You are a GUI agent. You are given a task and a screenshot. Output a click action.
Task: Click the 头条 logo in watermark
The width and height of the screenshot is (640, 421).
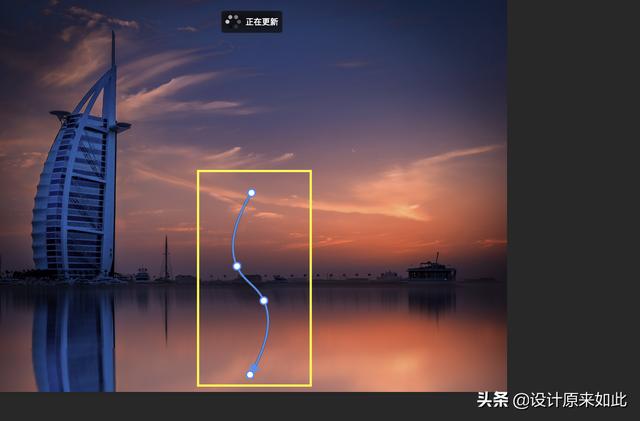(x=493, y=400)
